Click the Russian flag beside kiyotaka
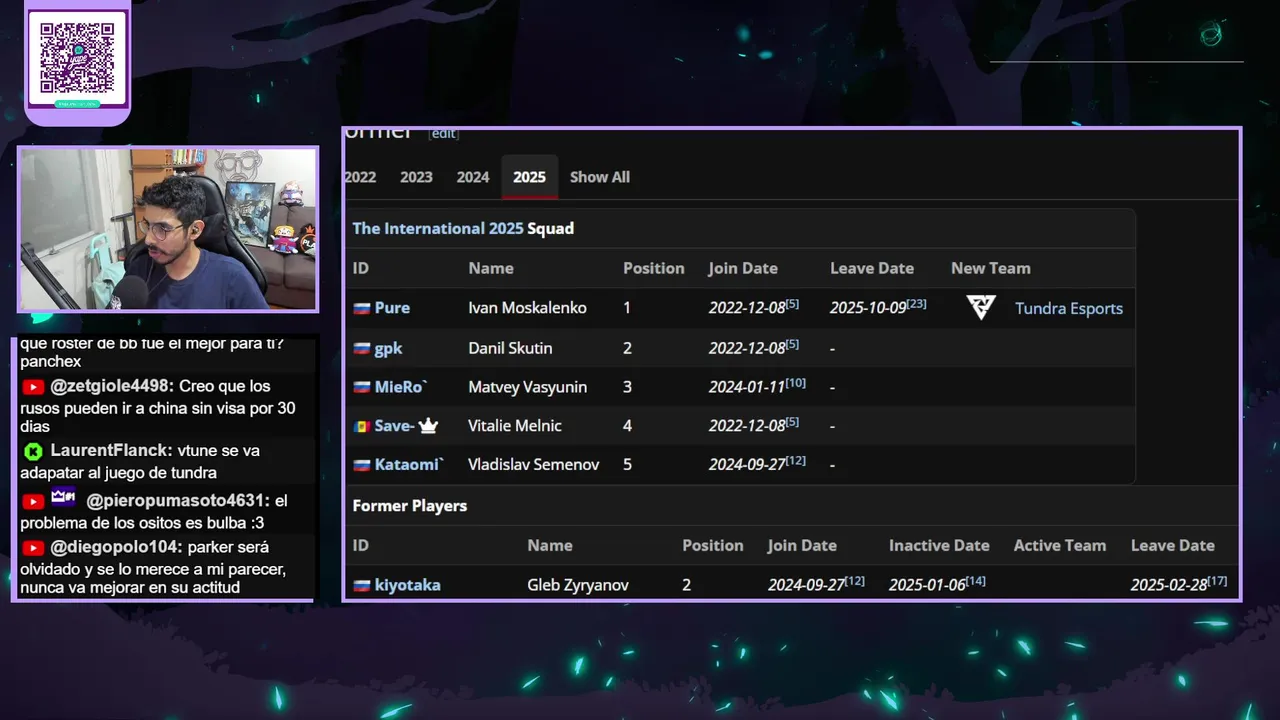The width and height of the screenshot is (1280, 720). point(362,585)
